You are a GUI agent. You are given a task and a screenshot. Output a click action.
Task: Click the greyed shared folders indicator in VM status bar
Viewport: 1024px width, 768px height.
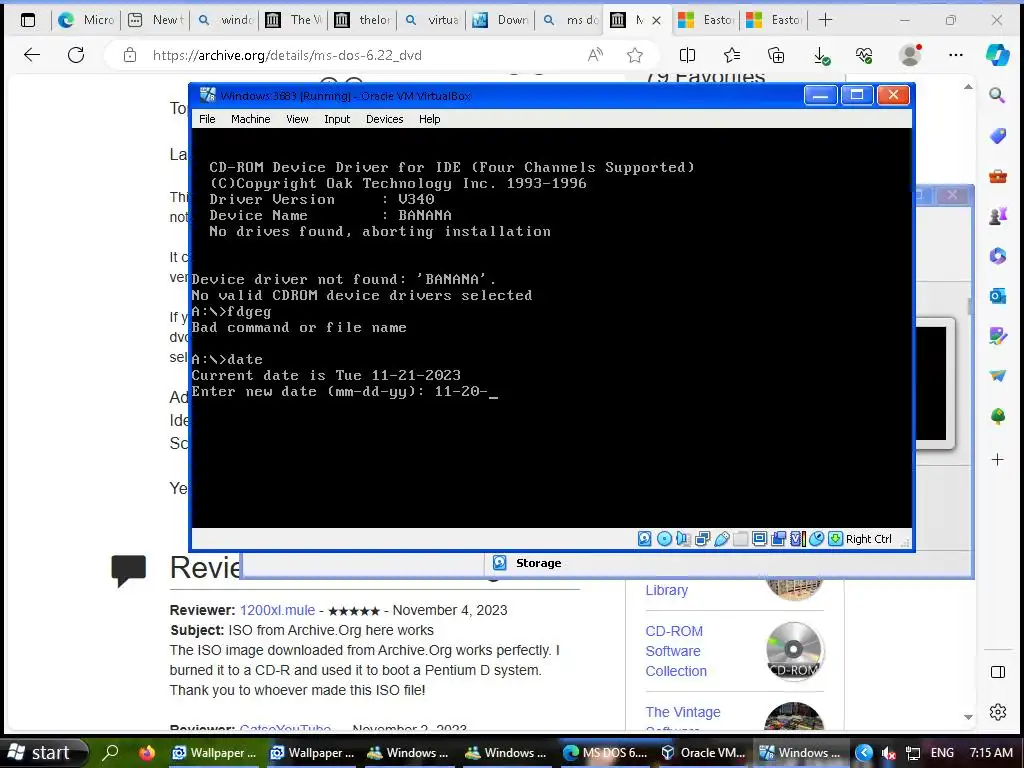[x=741, y=539]
